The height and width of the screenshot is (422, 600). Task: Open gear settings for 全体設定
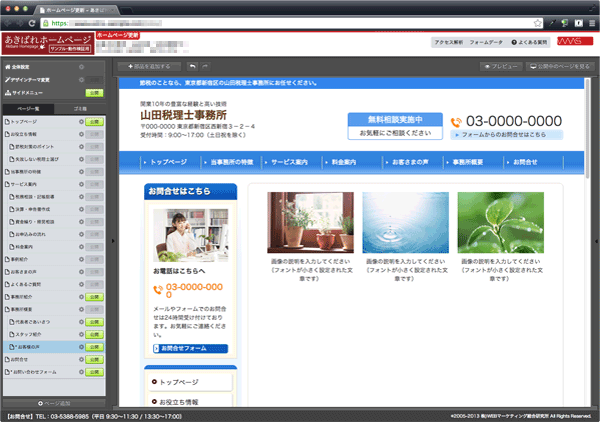80,67
